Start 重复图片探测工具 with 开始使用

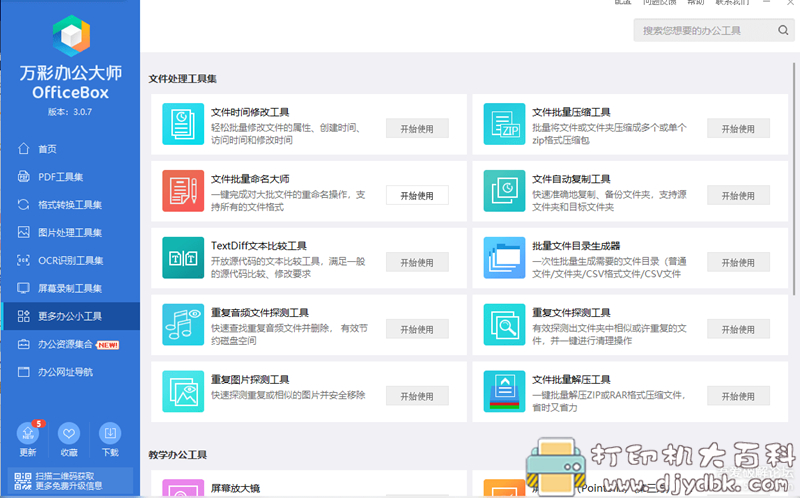tap(417, 396)
